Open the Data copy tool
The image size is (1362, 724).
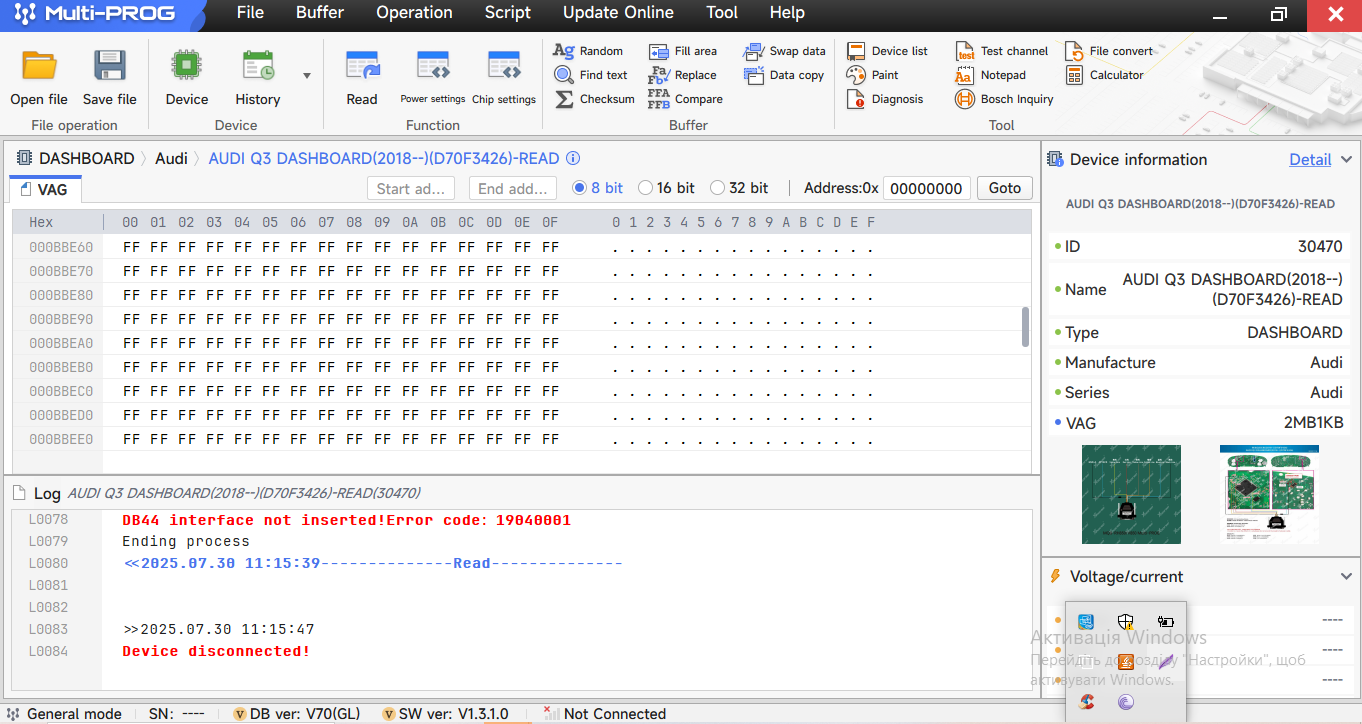tap(784, 75)
